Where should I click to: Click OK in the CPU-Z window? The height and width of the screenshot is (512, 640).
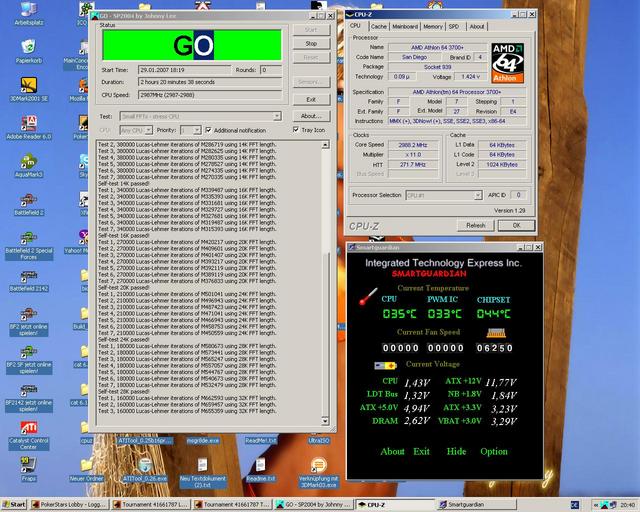(x=516, y=225)
